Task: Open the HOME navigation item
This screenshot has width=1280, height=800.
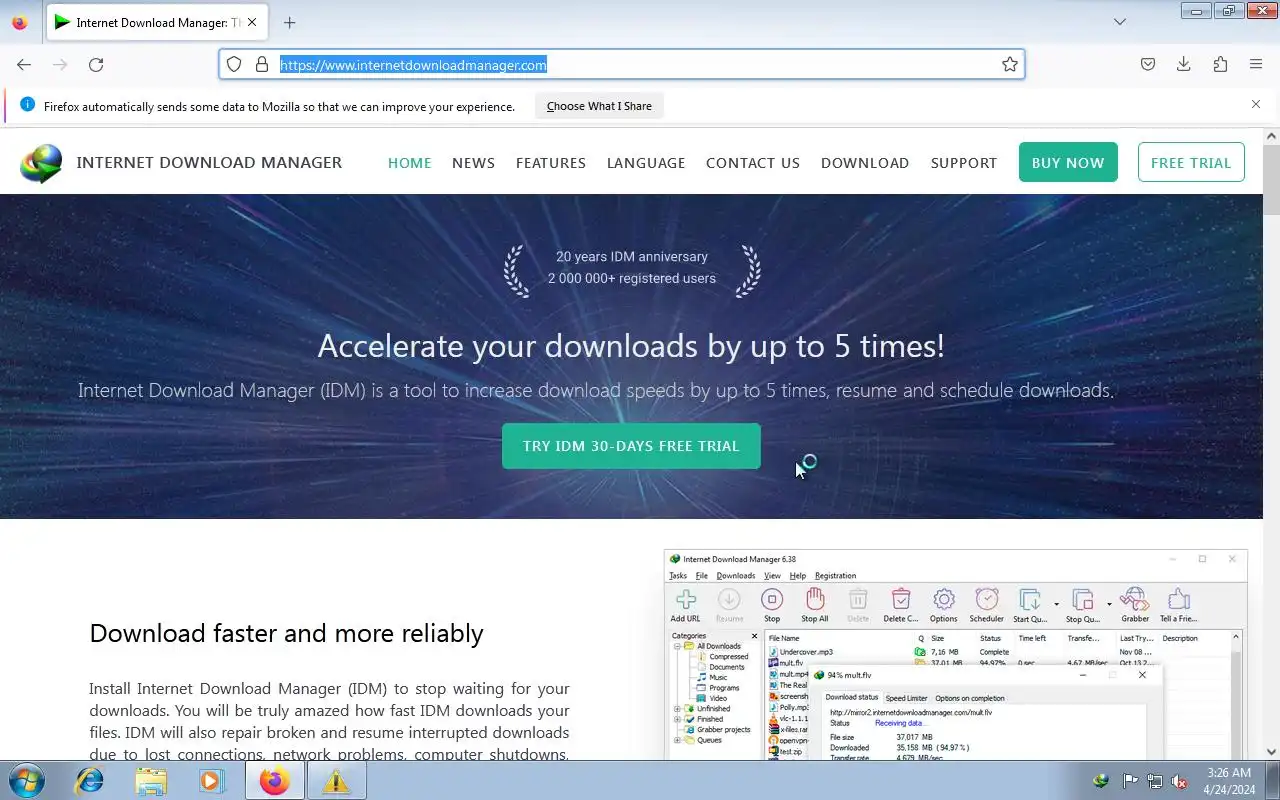Action: (x=410, y=163)
